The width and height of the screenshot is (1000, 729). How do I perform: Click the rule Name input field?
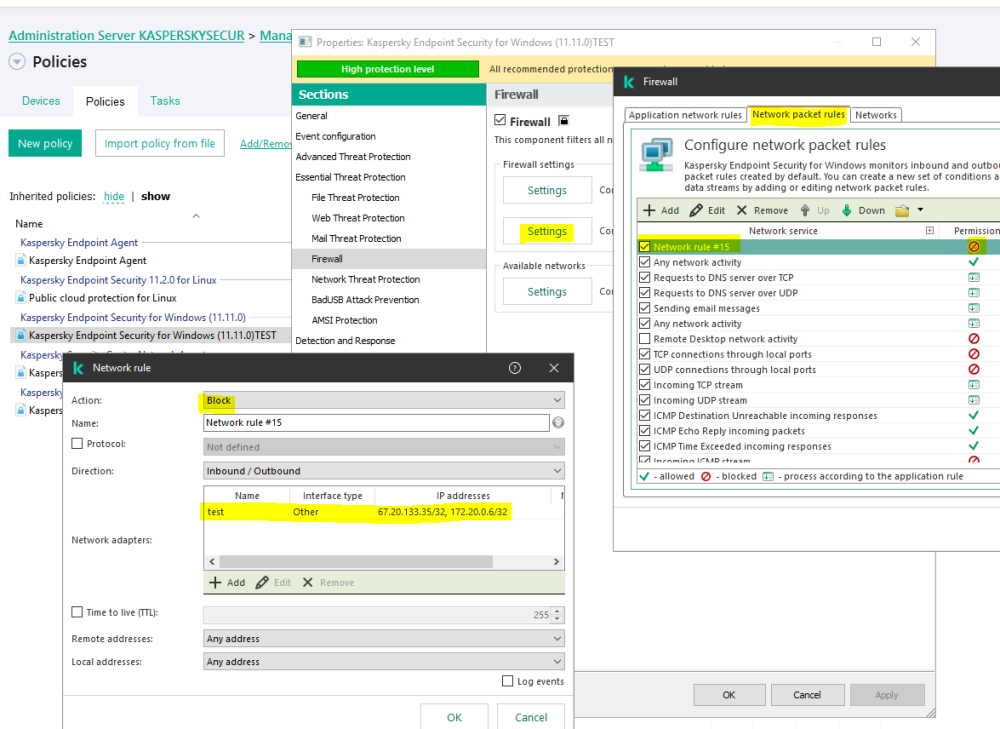tap(376, 424)
